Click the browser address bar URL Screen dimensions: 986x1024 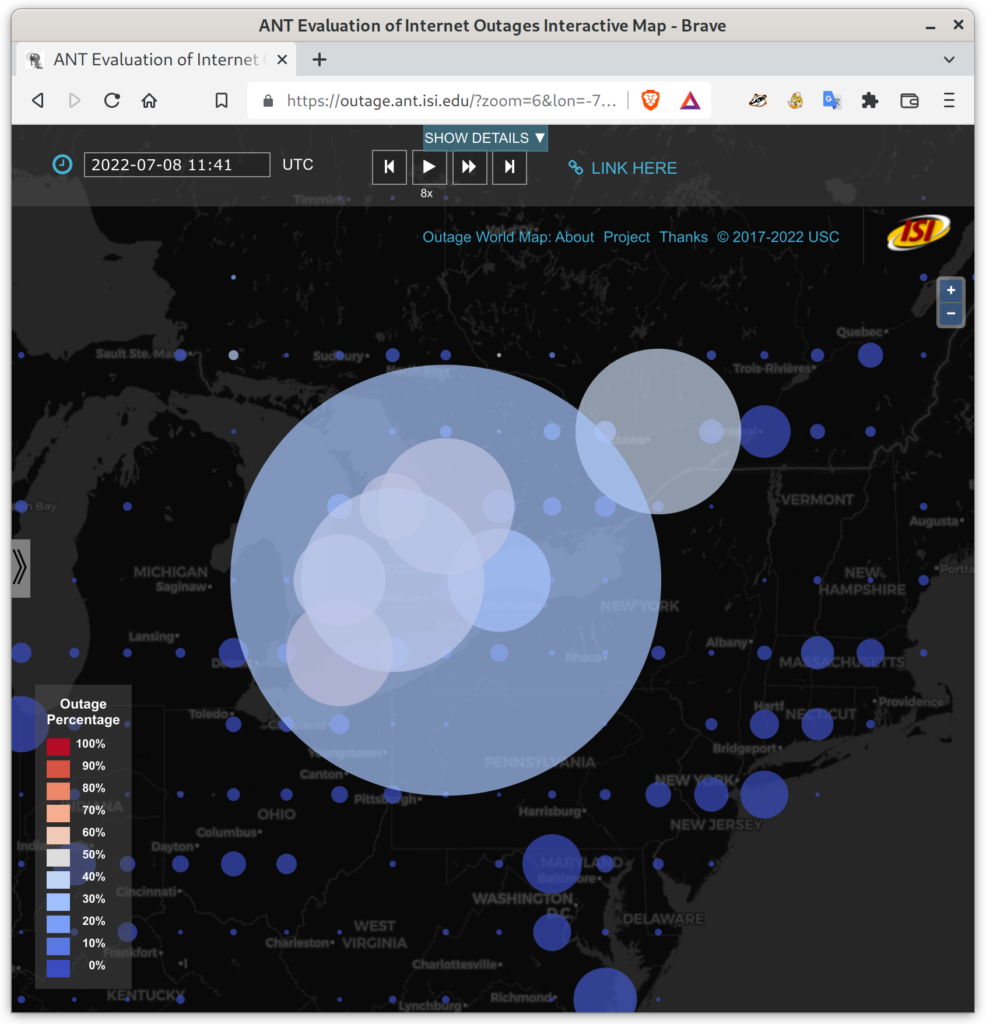tap(451, 101)
